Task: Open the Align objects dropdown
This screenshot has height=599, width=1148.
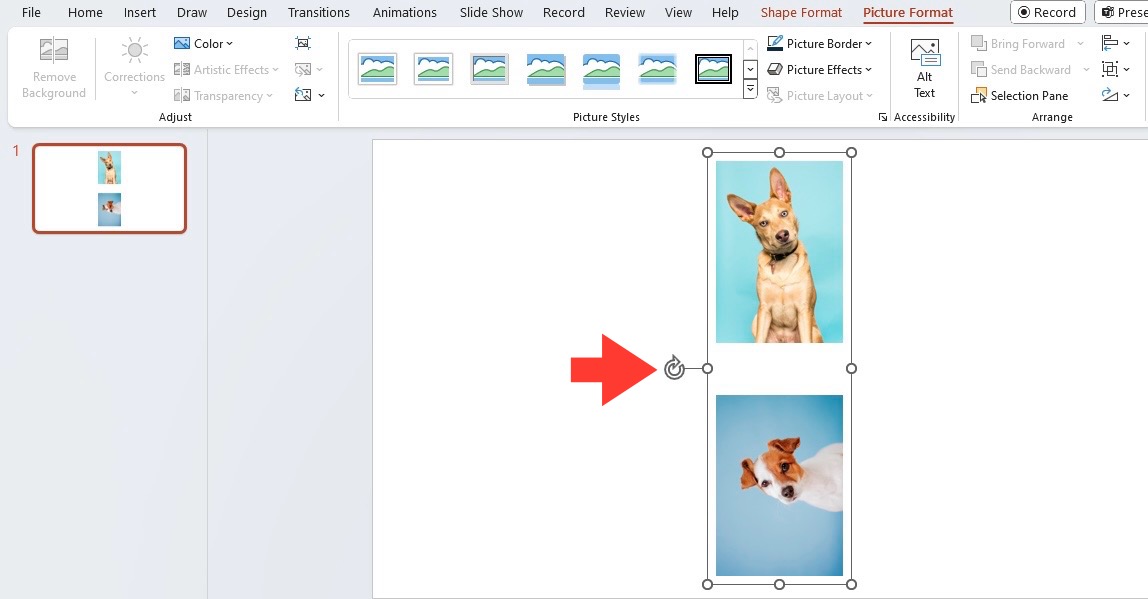Action: tap(1116, 43)
